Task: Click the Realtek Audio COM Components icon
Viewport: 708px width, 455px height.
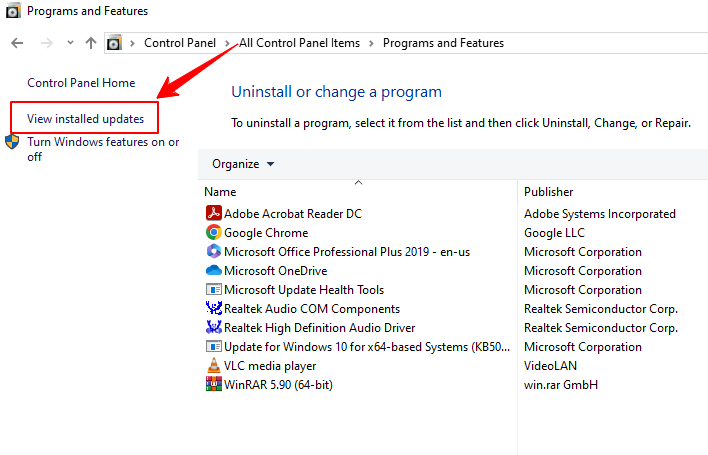Action: pos(213,309)
